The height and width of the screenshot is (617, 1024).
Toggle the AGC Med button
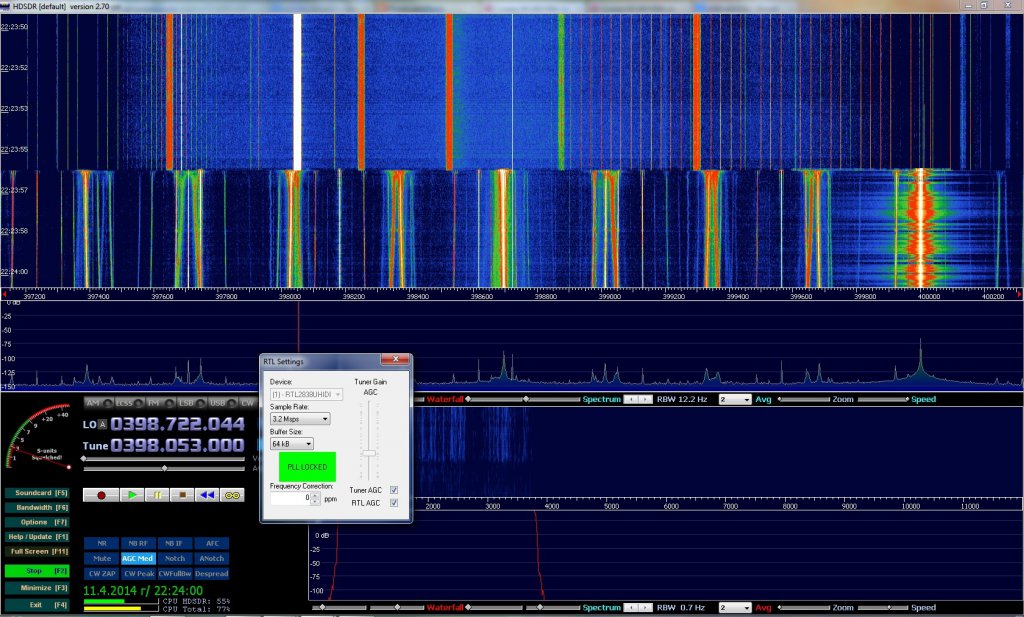pyautogui.click(x=137, y=558)
